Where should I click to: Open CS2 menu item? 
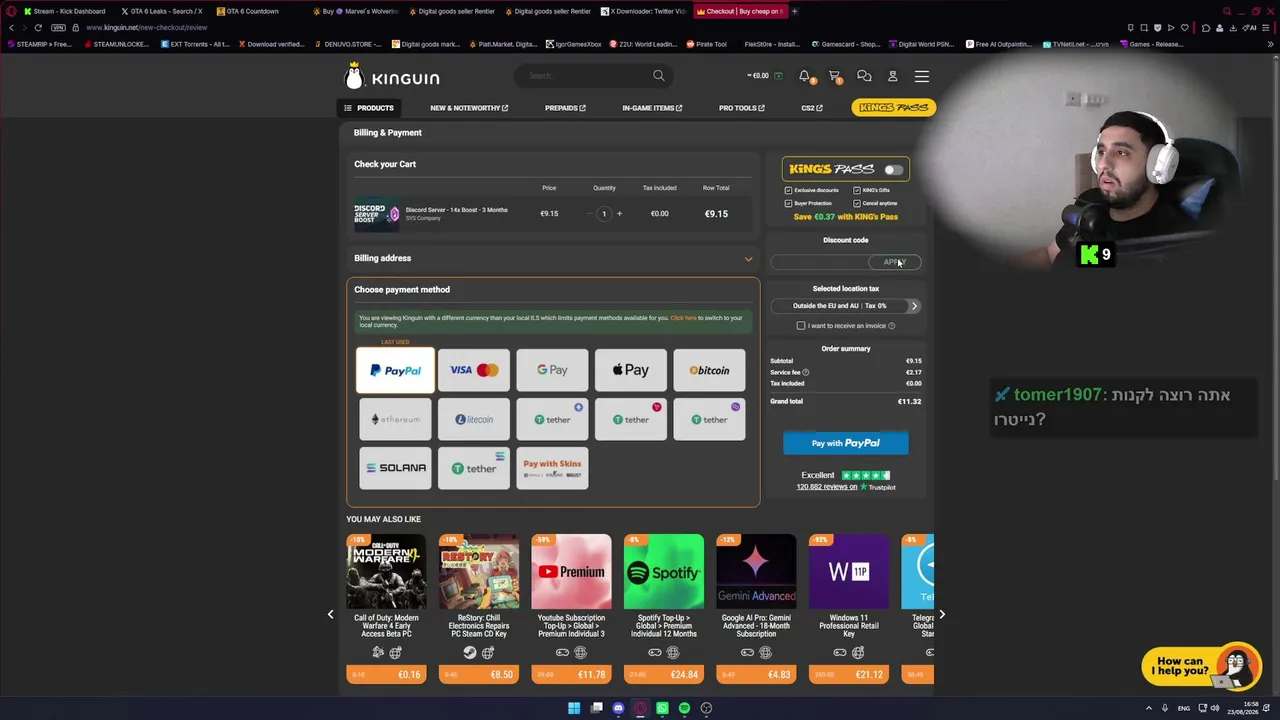pyautogui.click(x=812, y=108)
